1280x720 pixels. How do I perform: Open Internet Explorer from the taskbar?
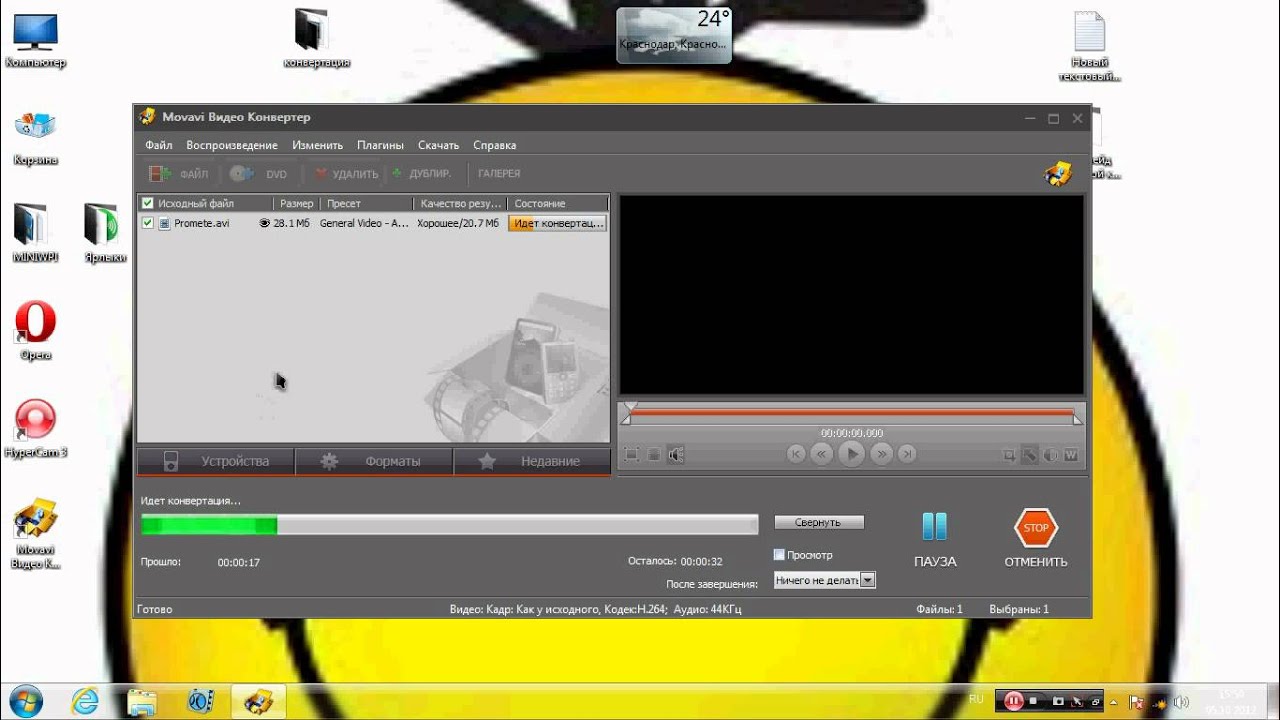tap(87, 700)
